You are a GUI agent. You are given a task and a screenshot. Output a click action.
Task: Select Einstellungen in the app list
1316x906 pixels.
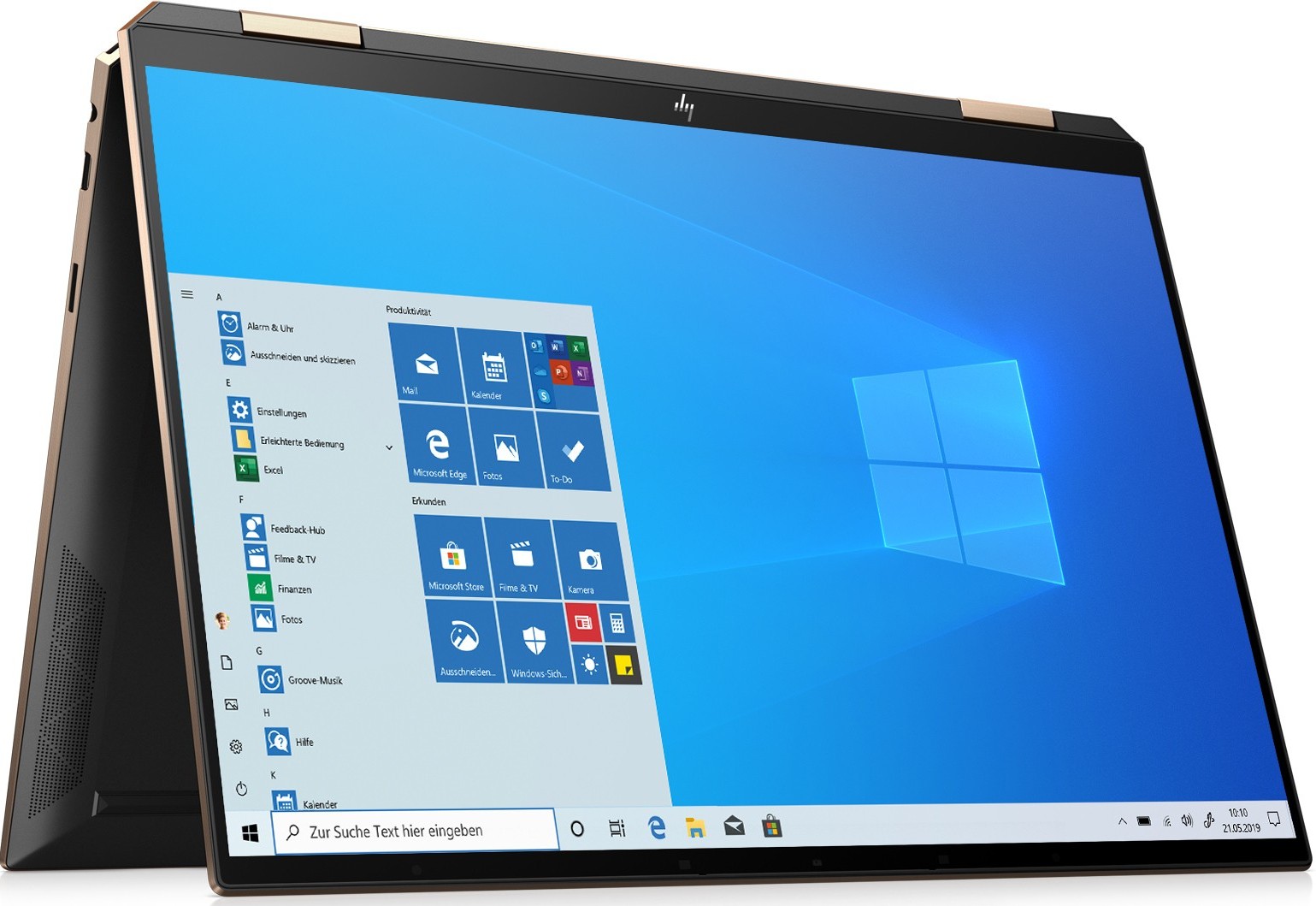coord(281,412)
